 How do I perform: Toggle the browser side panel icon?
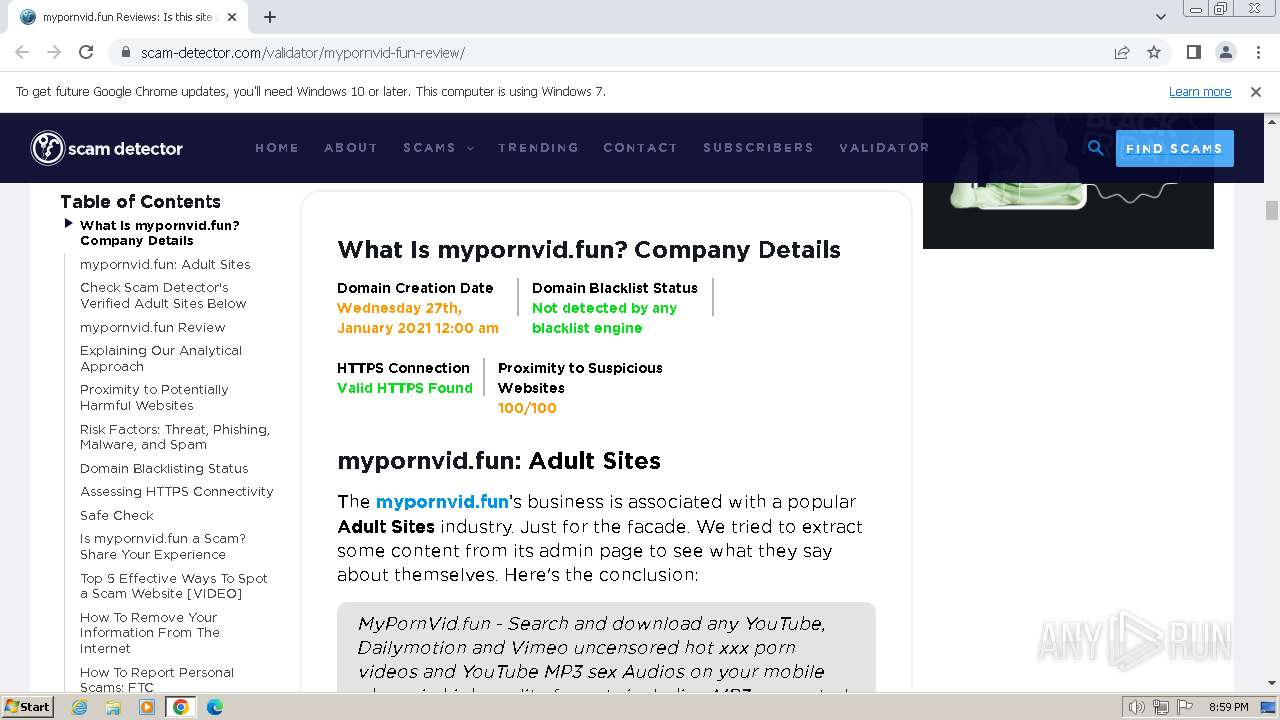click(x=1193, y=52)
